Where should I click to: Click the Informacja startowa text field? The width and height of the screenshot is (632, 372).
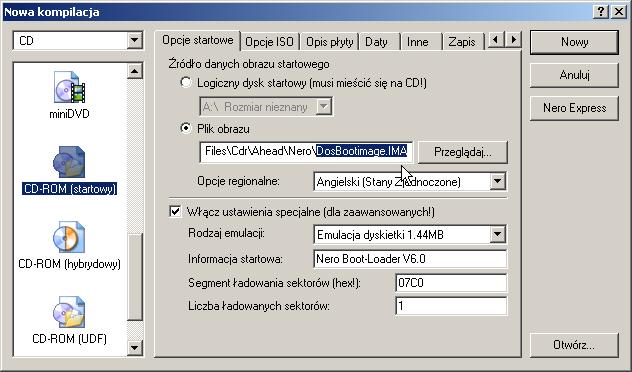[x=410, y=259]
